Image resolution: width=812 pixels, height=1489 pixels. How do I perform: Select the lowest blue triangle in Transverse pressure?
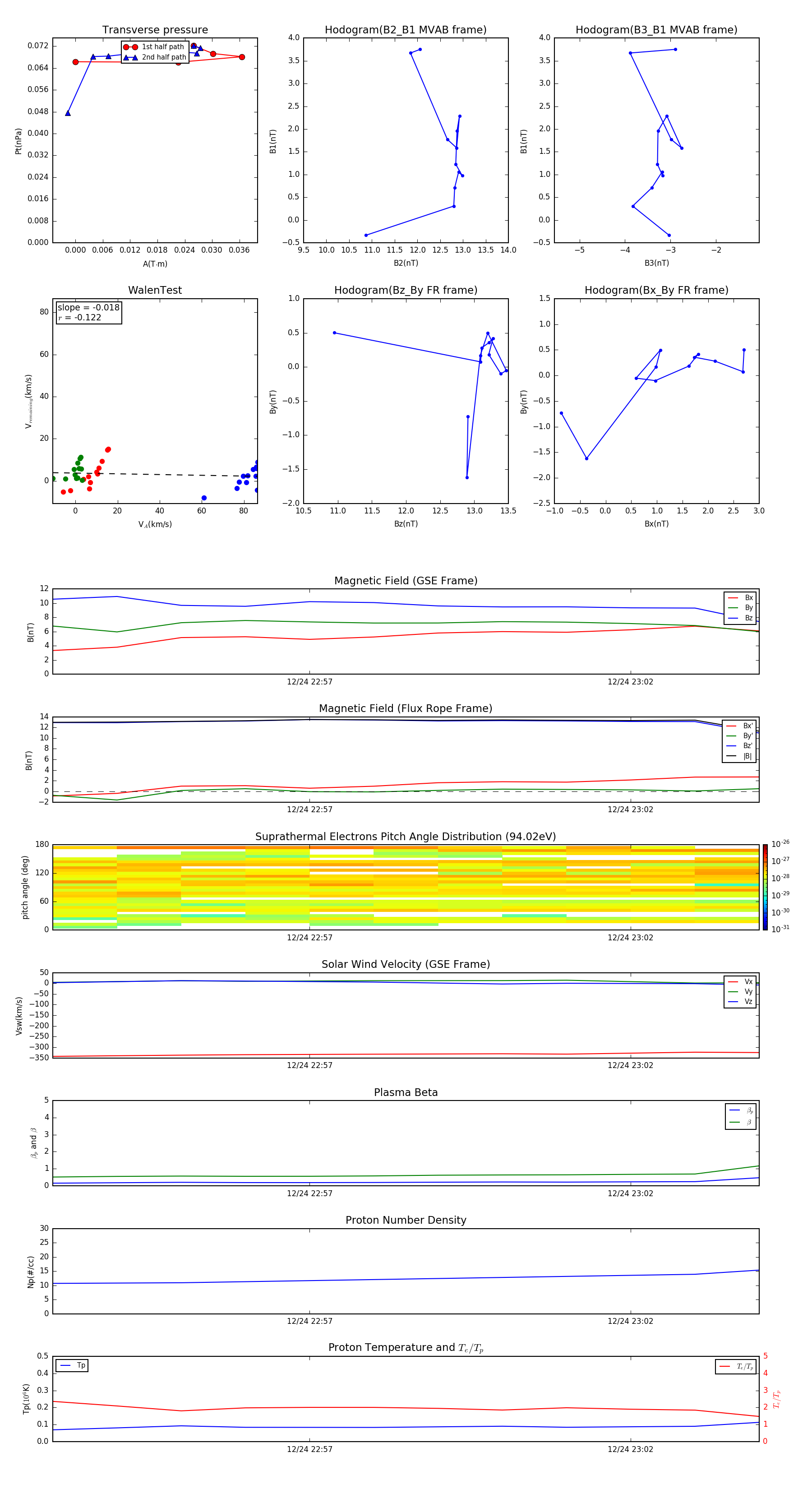pos(68,113)
